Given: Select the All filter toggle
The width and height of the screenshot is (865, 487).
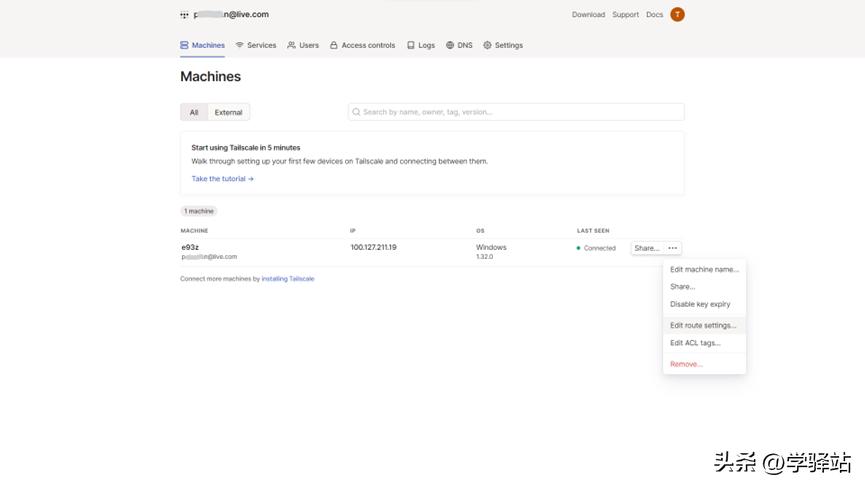Looking at the screenshot, I should coord(194,112).
